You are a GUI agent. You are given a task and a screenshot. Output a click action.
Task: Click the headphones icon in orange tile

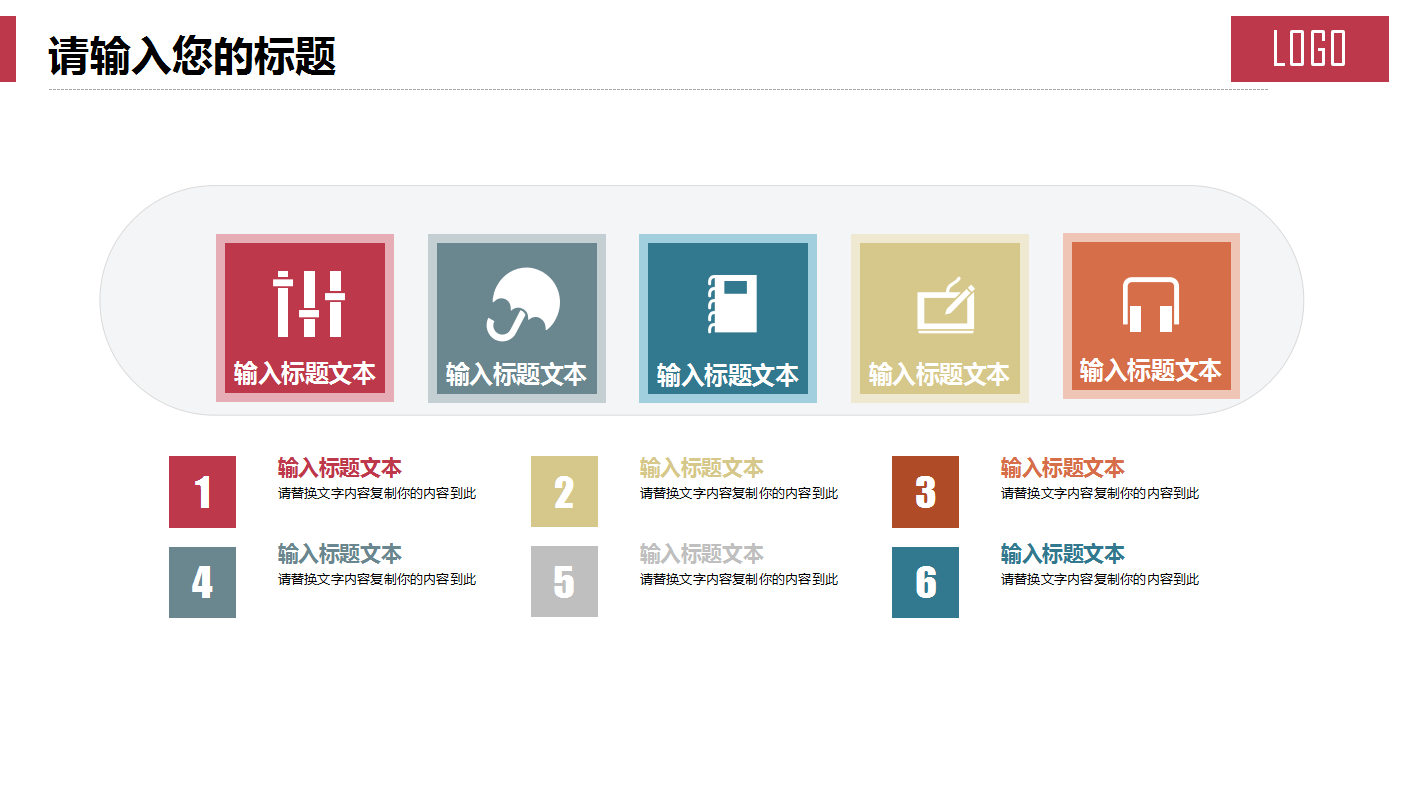(x=1150, y=304)
